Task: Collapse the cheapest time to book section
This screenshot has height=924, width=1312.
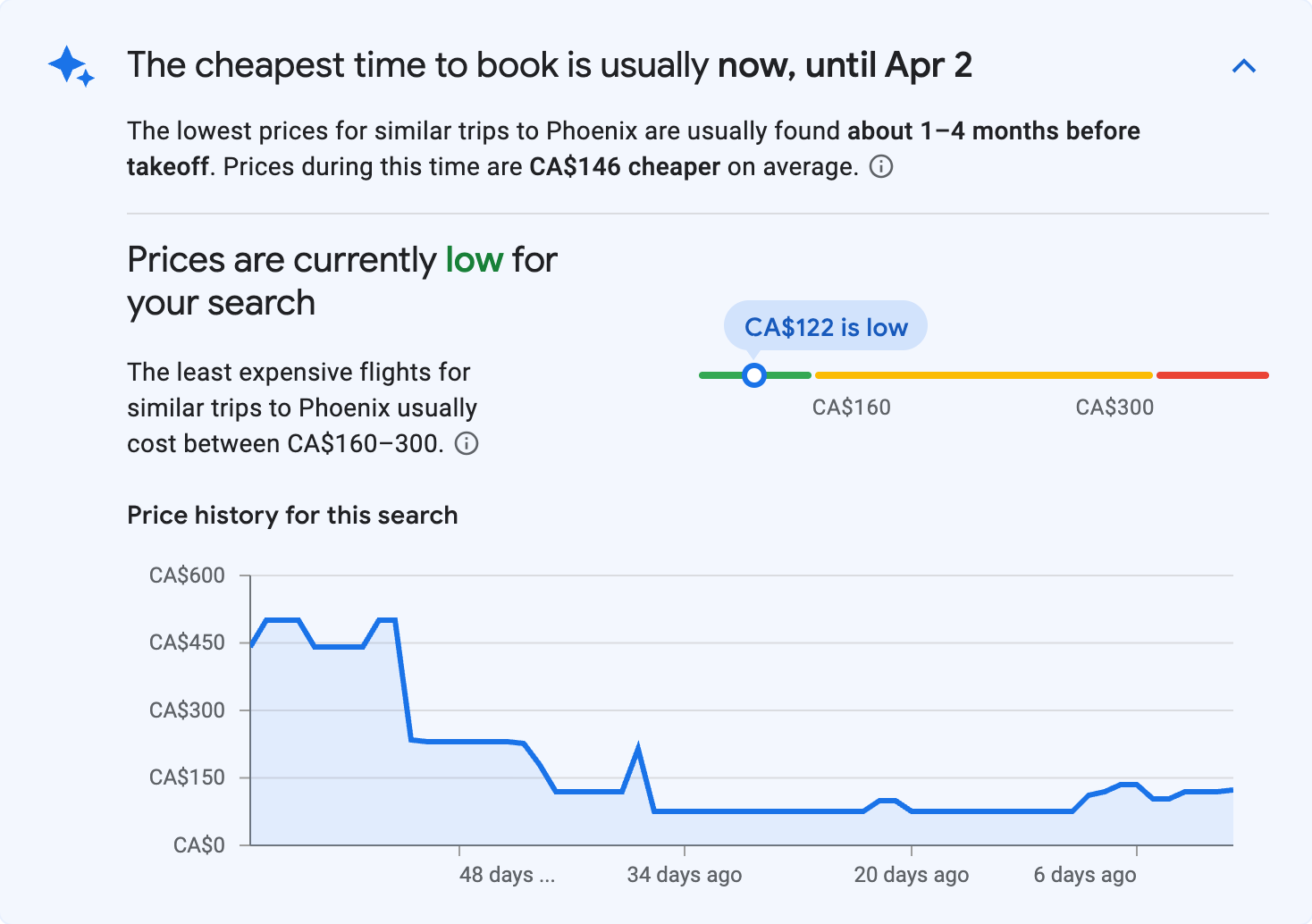Action: pyautogui.click(x=1244, y=65)
